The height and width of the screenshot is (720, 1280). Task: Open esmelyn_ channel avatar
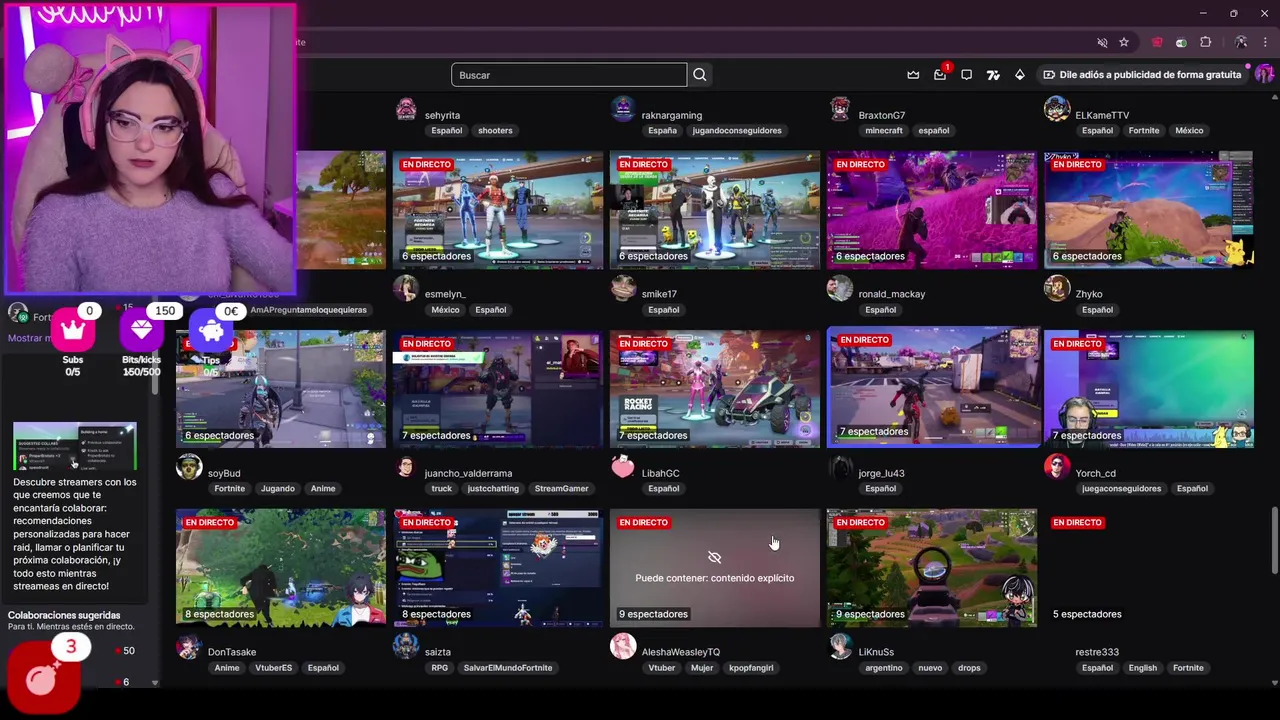point(406,288)
